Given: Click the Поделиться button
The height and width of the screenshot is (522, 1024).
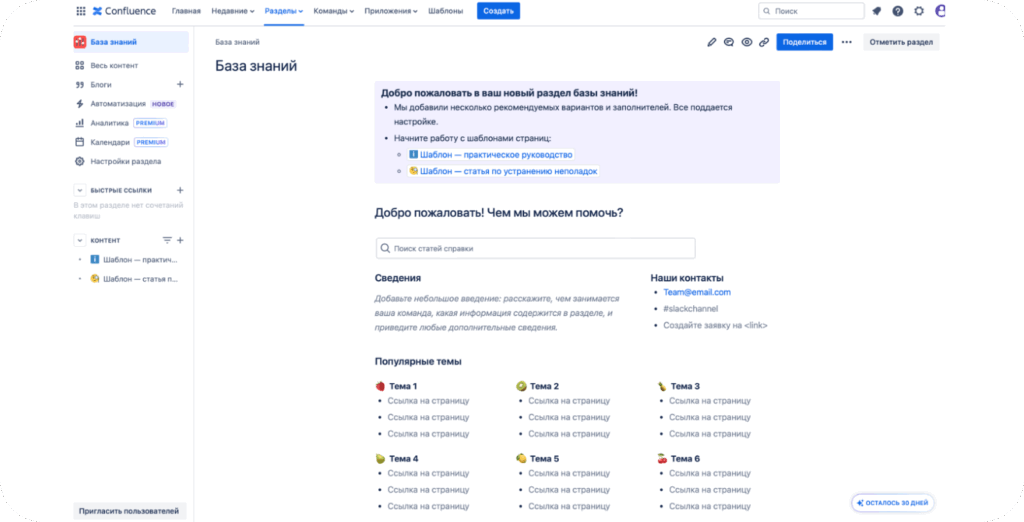Looking at the screenshot, I should point(804,42).
